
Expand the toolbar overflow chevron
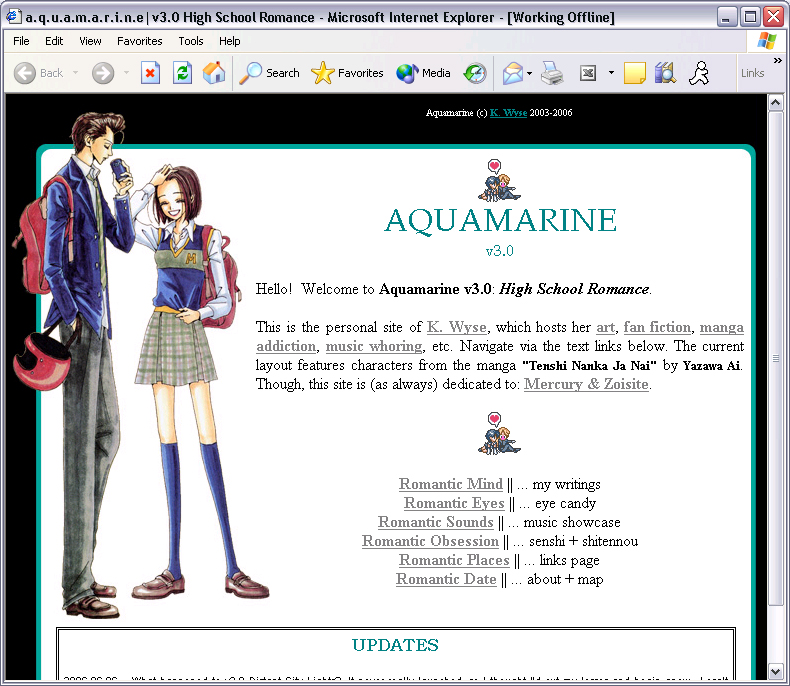[x=778, y=60]
